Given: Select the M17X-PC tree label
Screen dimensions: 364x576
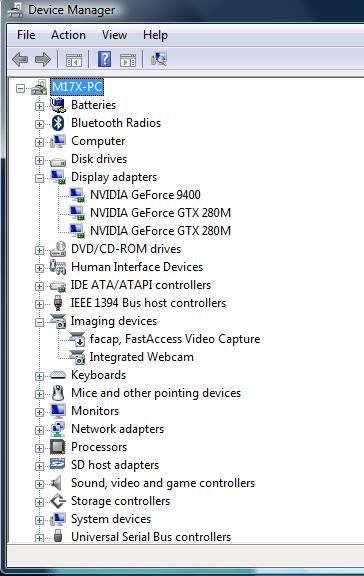Looking at the screenshot, I should click(x=77, y=87).
